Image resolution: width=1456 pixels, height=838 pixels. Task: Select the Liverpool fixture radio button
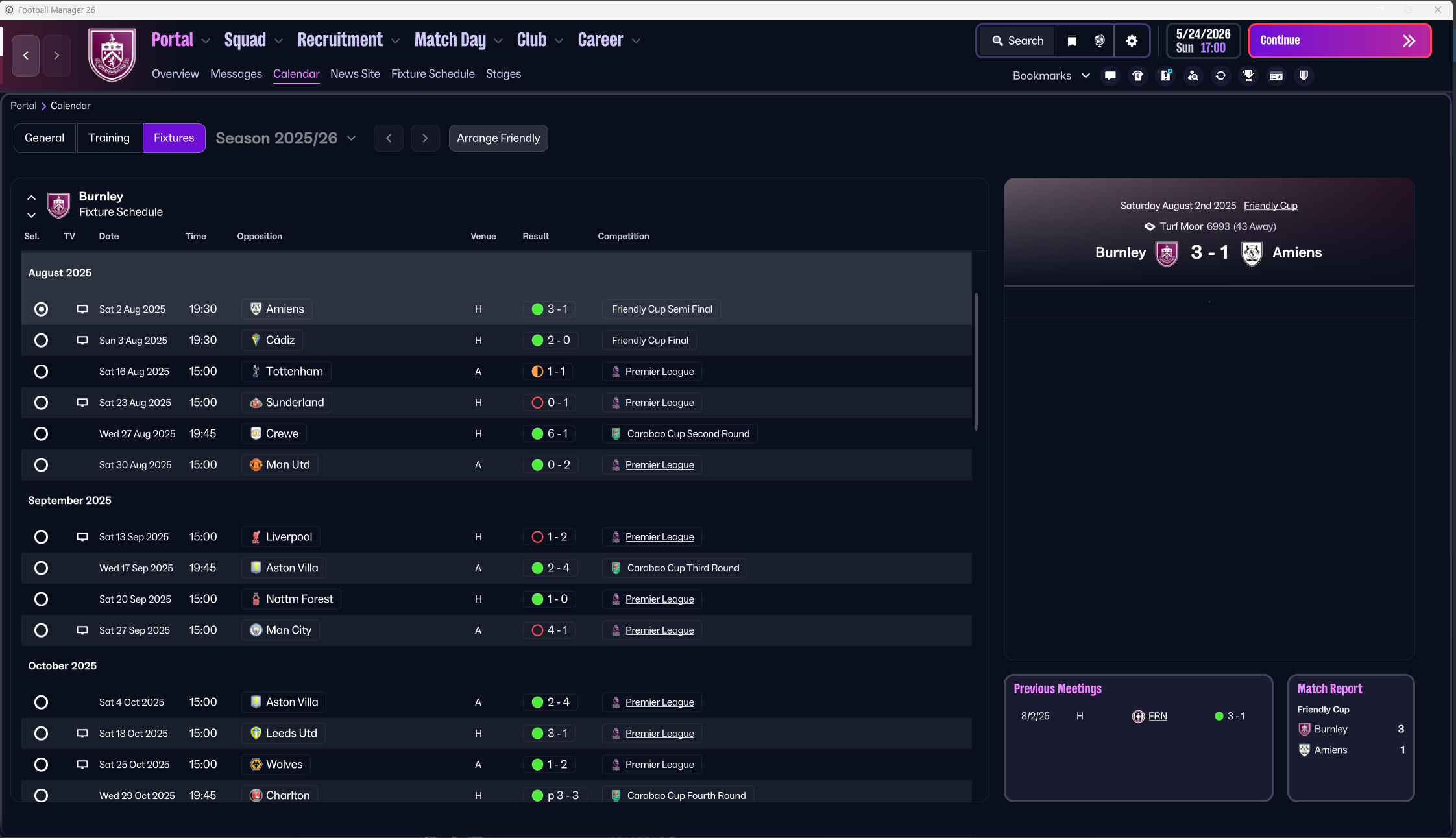41,537
